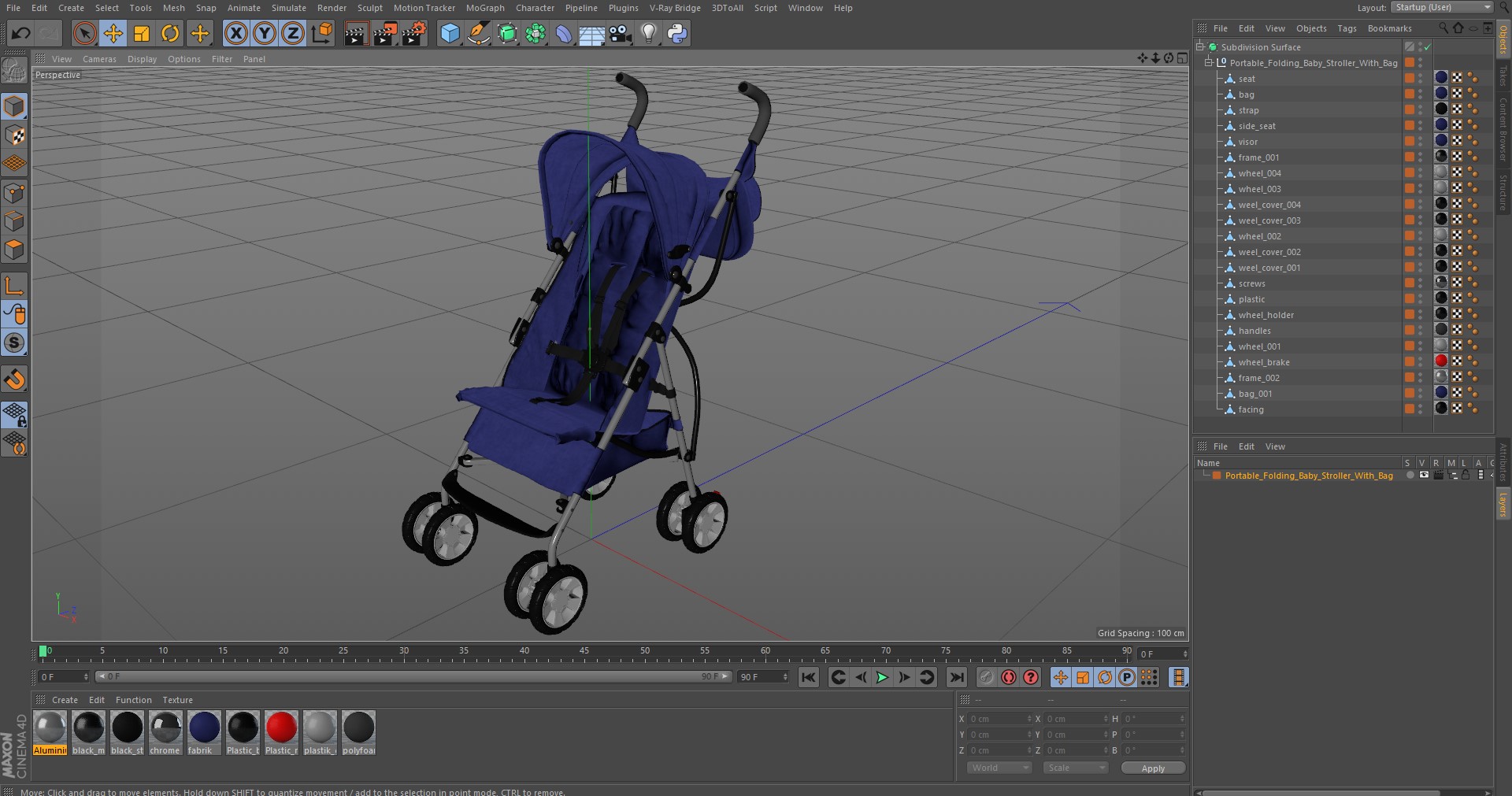This screenshot has height=796, width=1512.
Task: Select the Live Selection tool
Action: (84, 33)
